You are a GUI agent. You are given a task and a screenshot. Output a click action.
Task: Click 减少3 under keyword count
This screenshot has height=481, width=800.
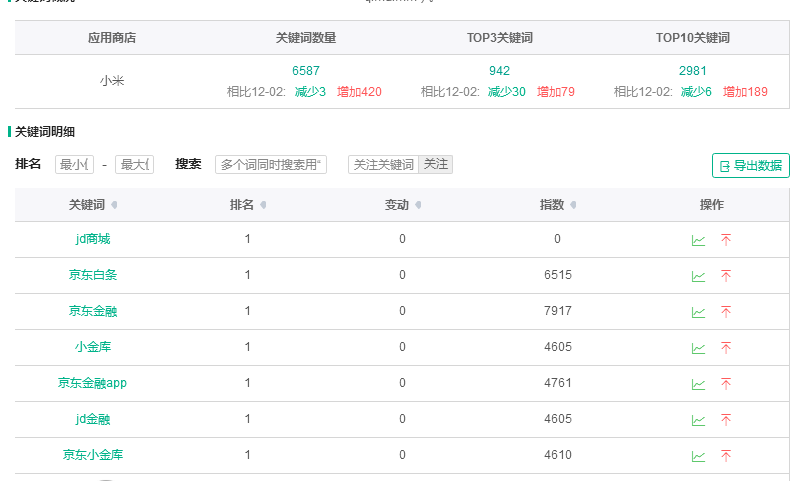coord(310,92)
